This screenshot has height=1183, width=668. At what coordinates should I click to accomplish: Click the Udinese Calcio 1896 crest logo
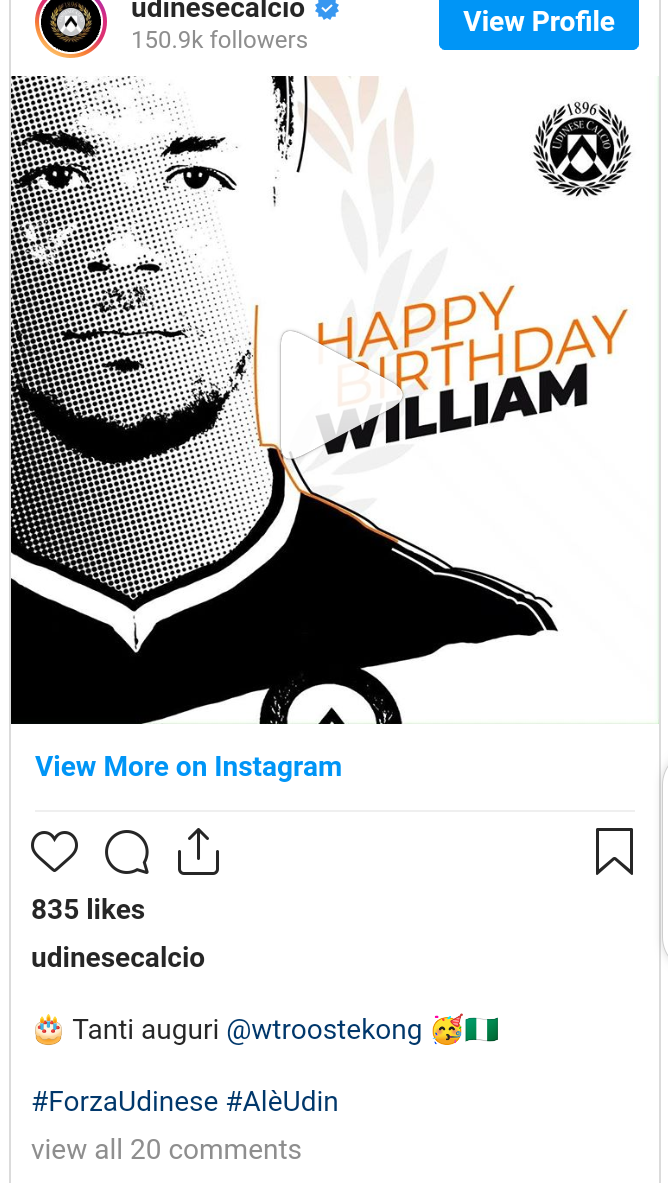[x=582, y=148]
